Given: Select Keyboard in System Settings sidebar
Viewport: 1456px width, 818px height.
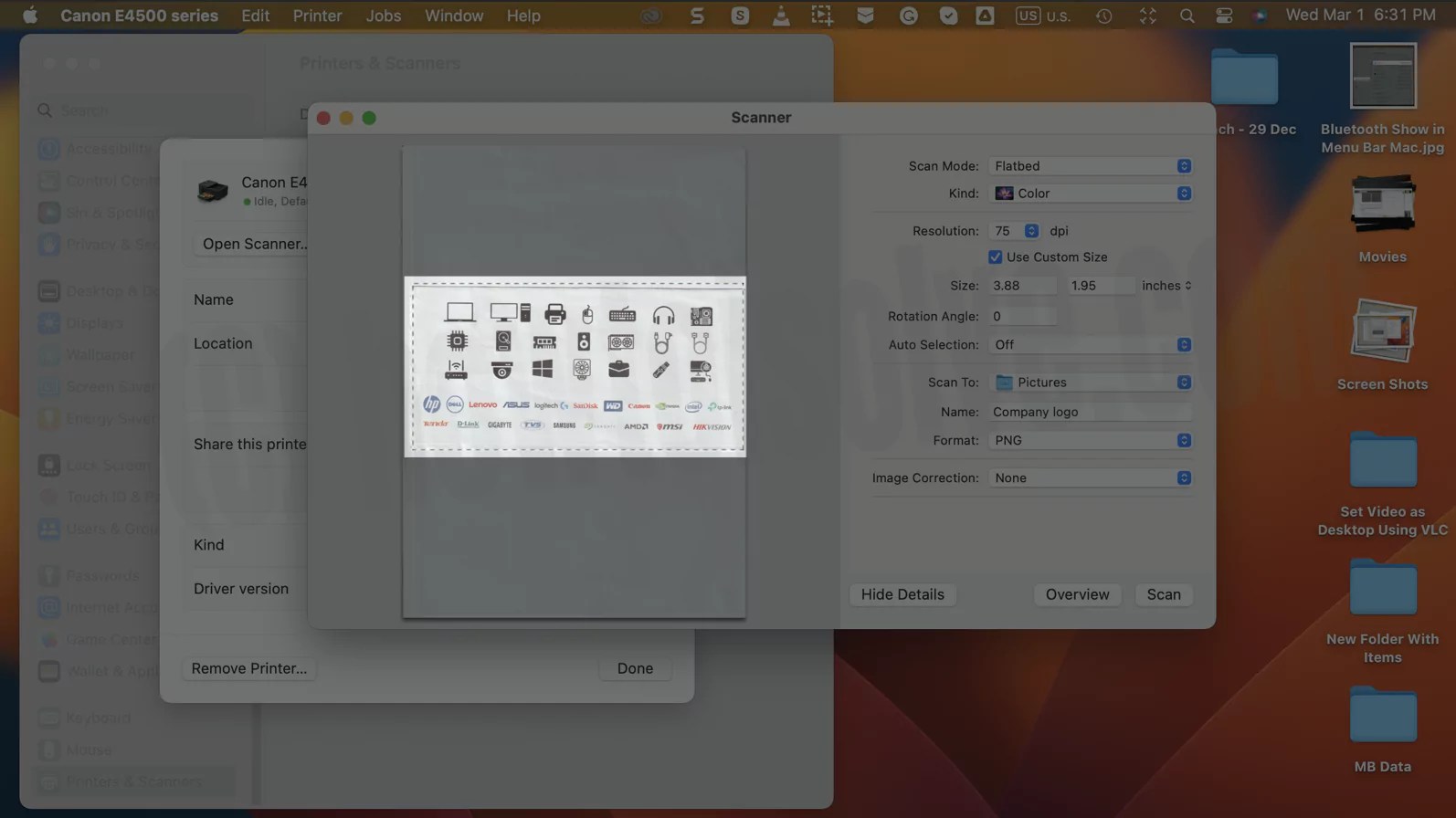Looking at the screenshot, I should point(99,718).
